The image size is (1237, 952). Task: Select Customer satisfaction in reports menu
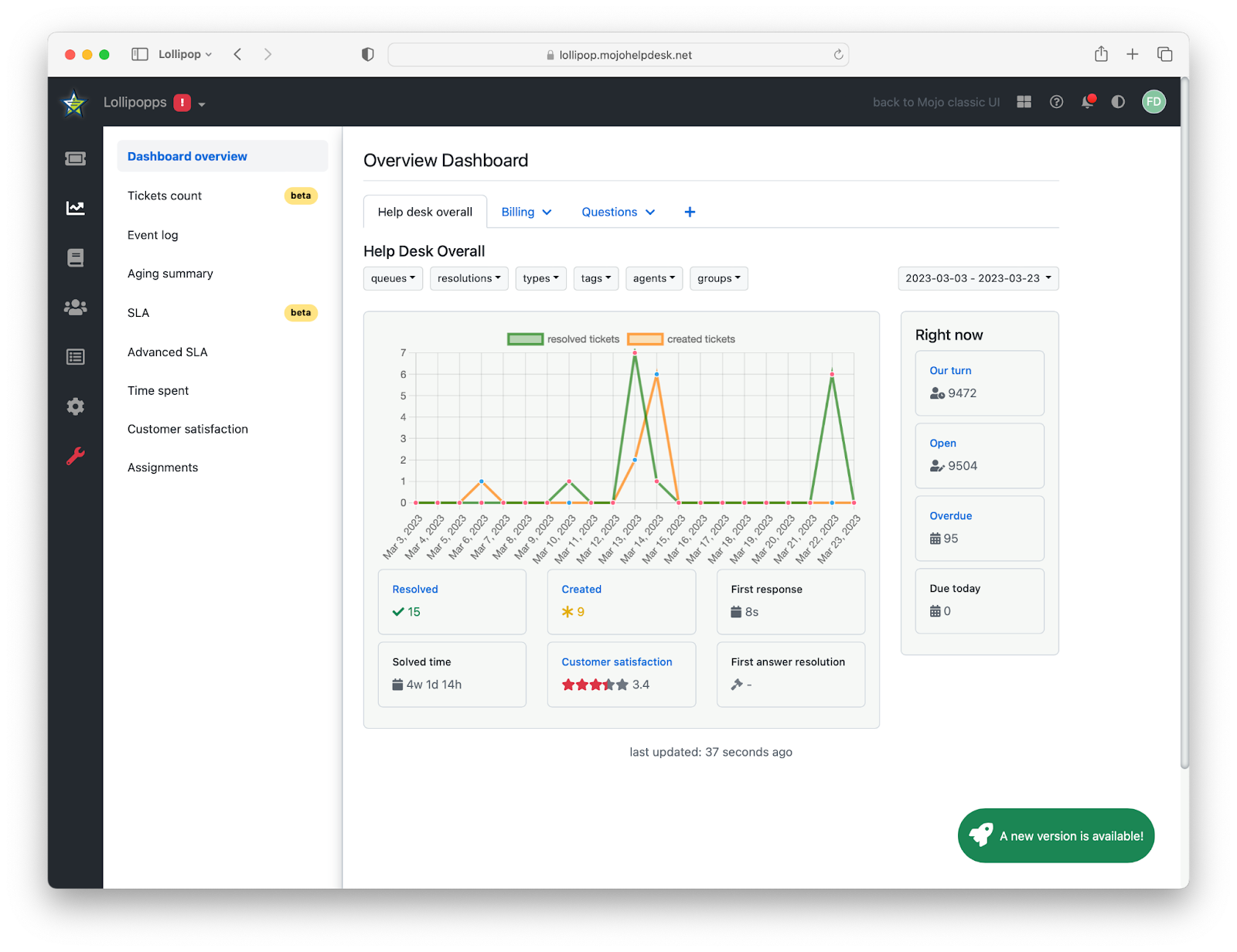[x=188, y=429]
